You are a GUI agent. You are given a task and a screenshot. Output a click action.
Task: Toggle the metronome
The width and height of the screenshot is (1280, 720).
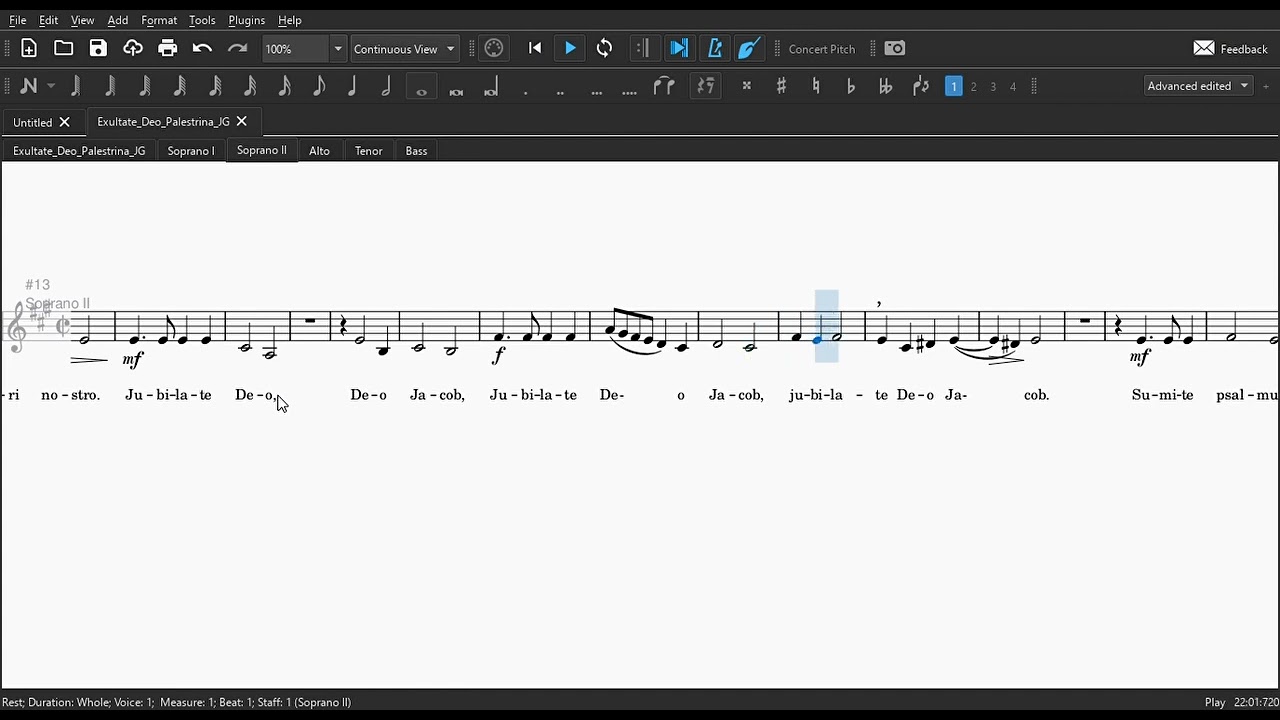point(714,48)
